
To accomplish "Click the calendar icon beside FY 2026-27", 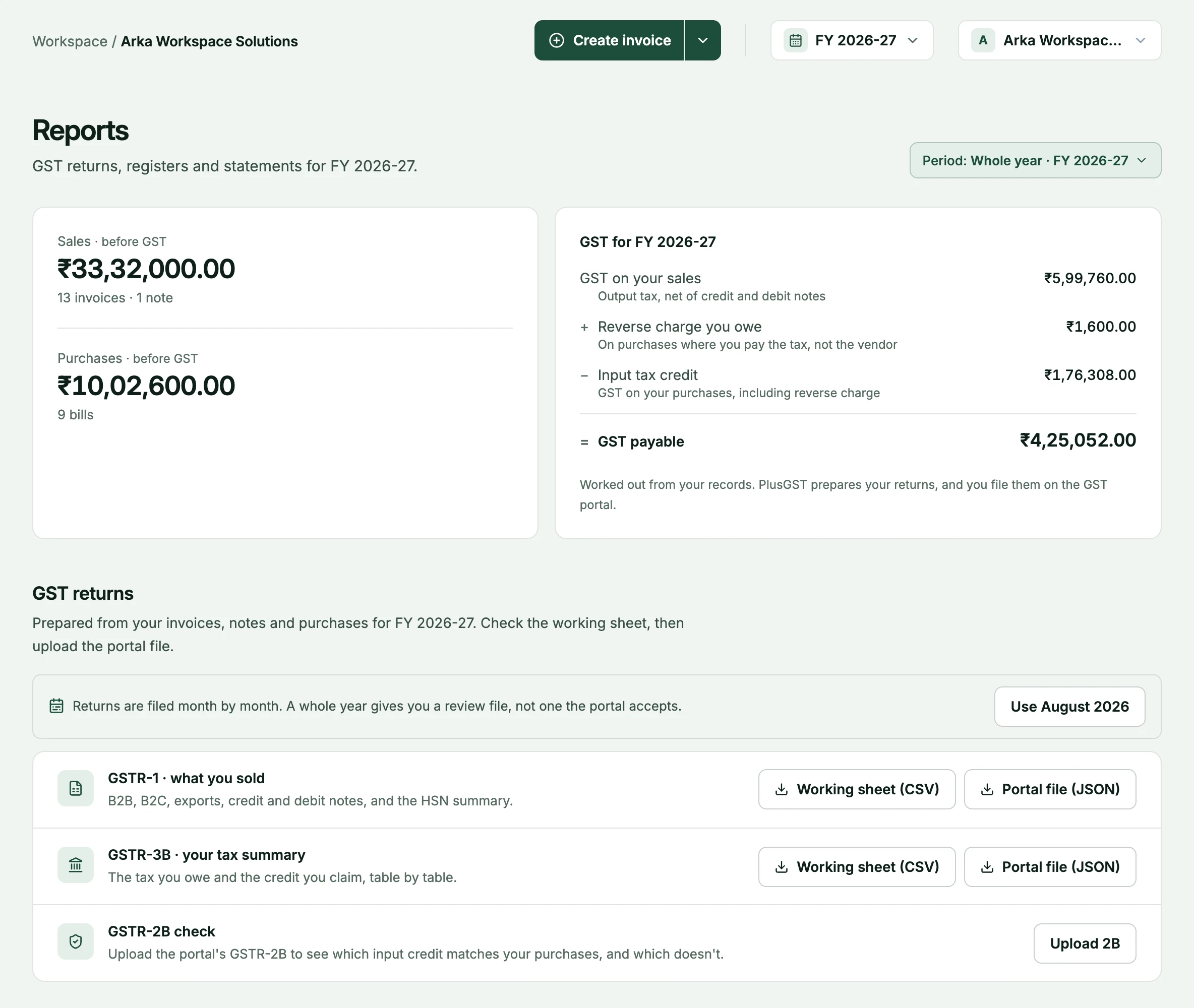I will tap(795, 40).
